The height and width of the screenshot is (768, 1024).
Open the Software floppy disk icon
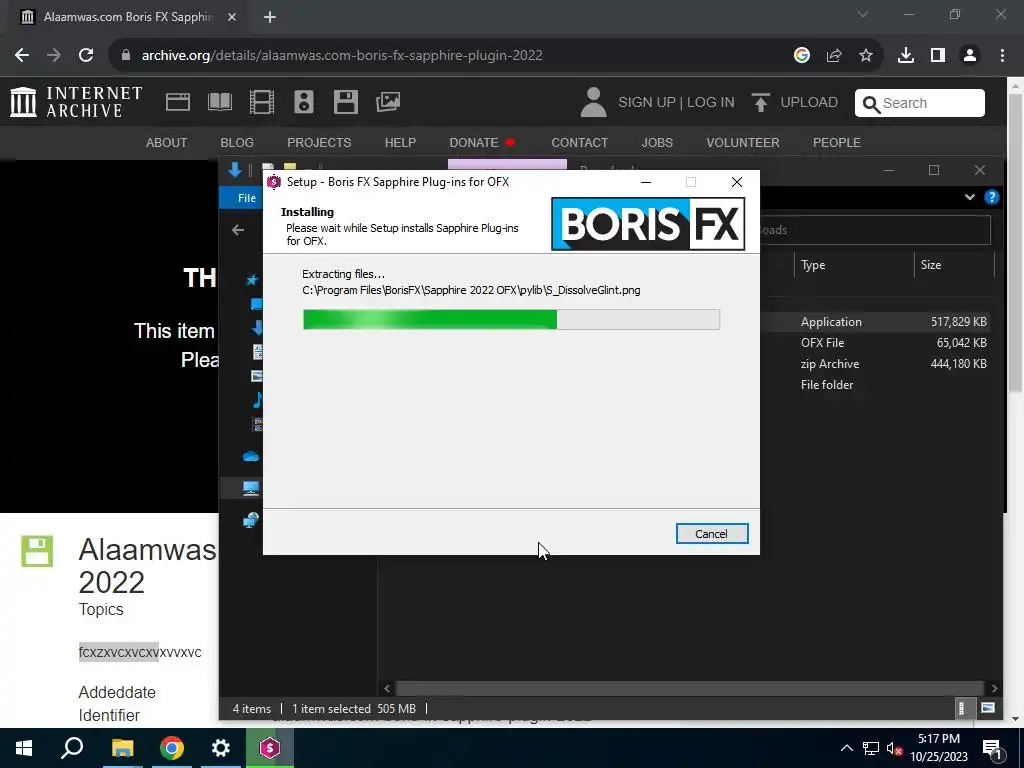[345, 102]
